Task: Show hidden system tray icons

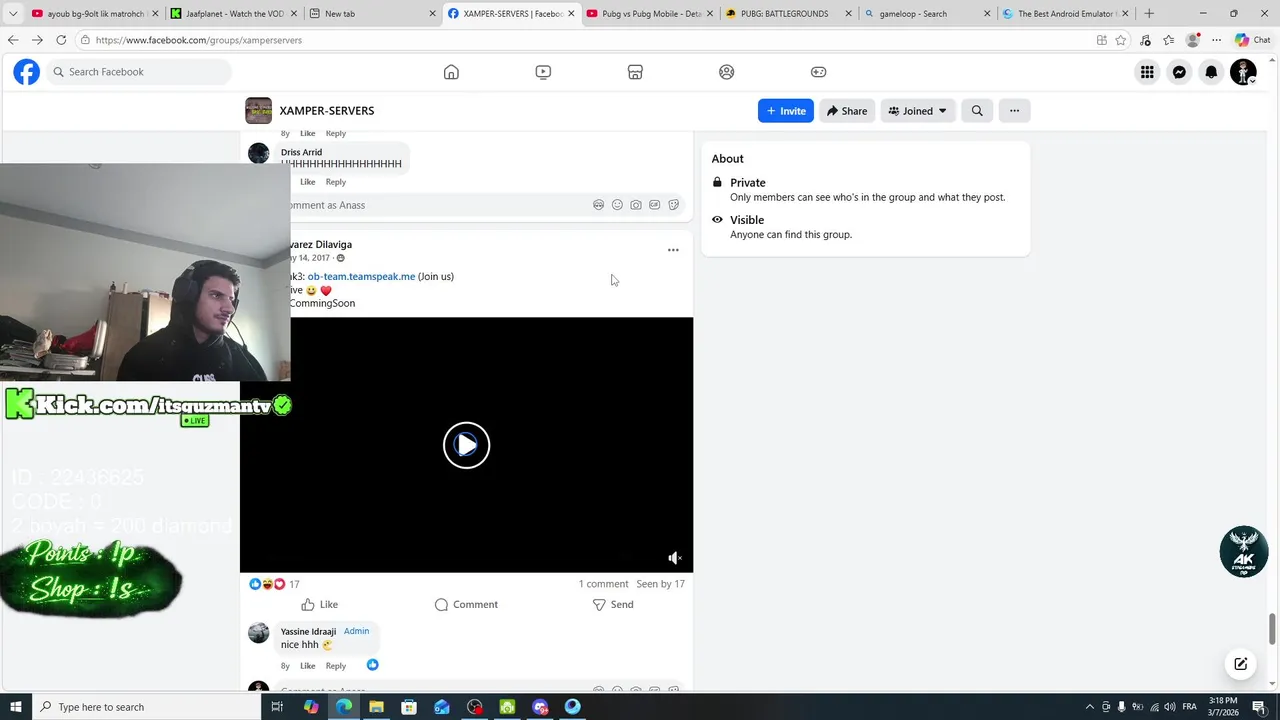Action: [x=1090, y=707]
